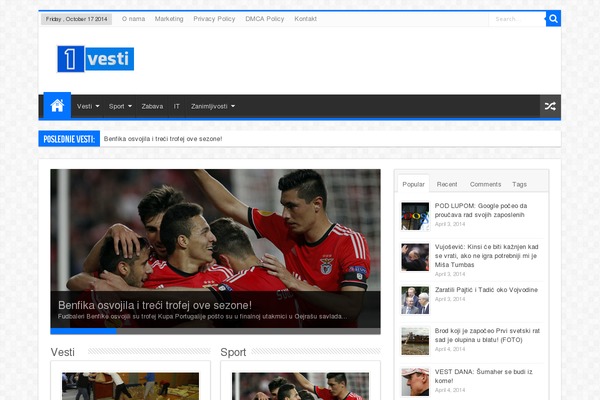Screen dimensions: 600x400
Task: Open the Google article thumbnail
Action: pos(415,216)
